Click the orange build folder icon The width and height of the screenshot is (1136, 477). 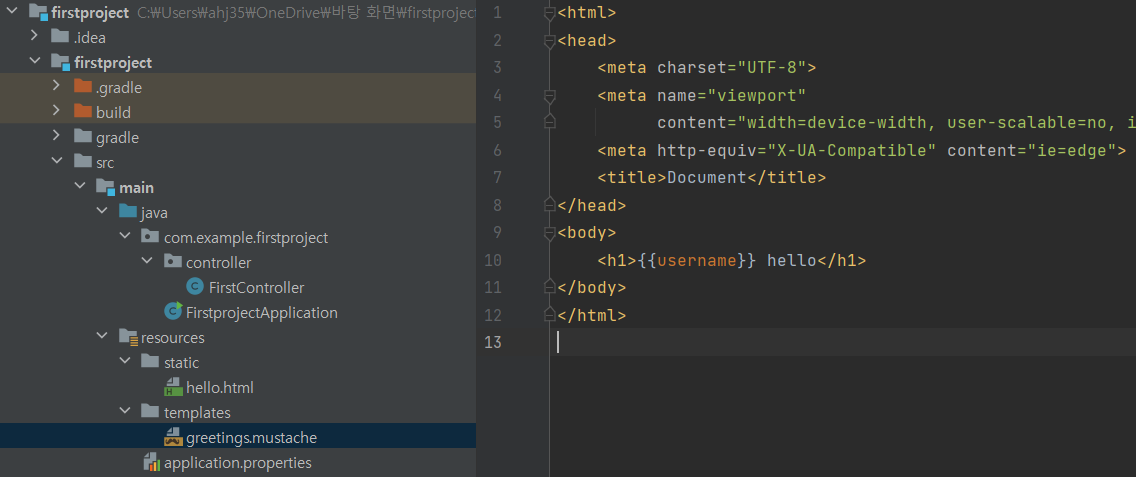coord(83,112)
